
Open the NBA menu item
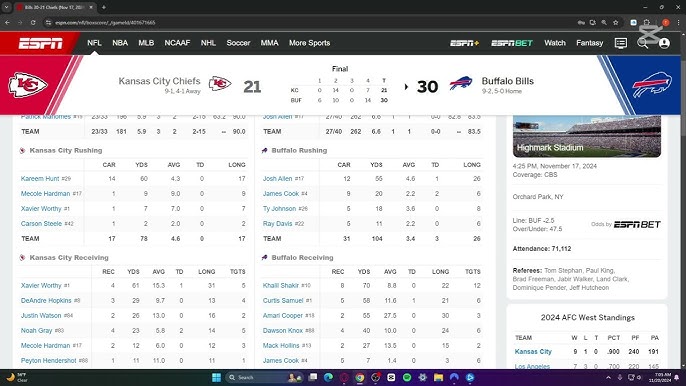click(x=120, y=43)
